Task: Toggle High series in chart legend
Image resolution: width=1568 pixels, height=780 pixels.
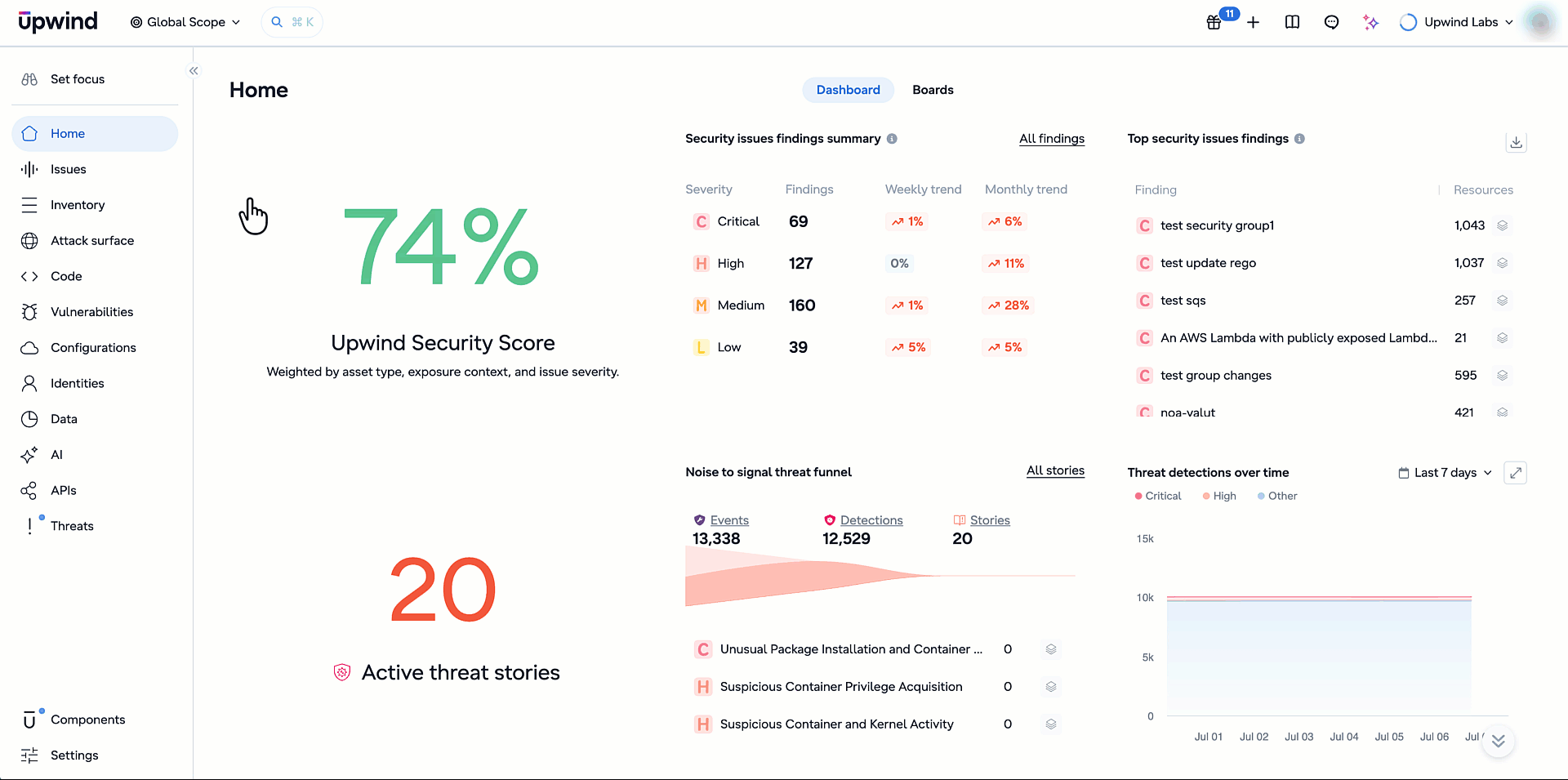Action: [1219, 496]
